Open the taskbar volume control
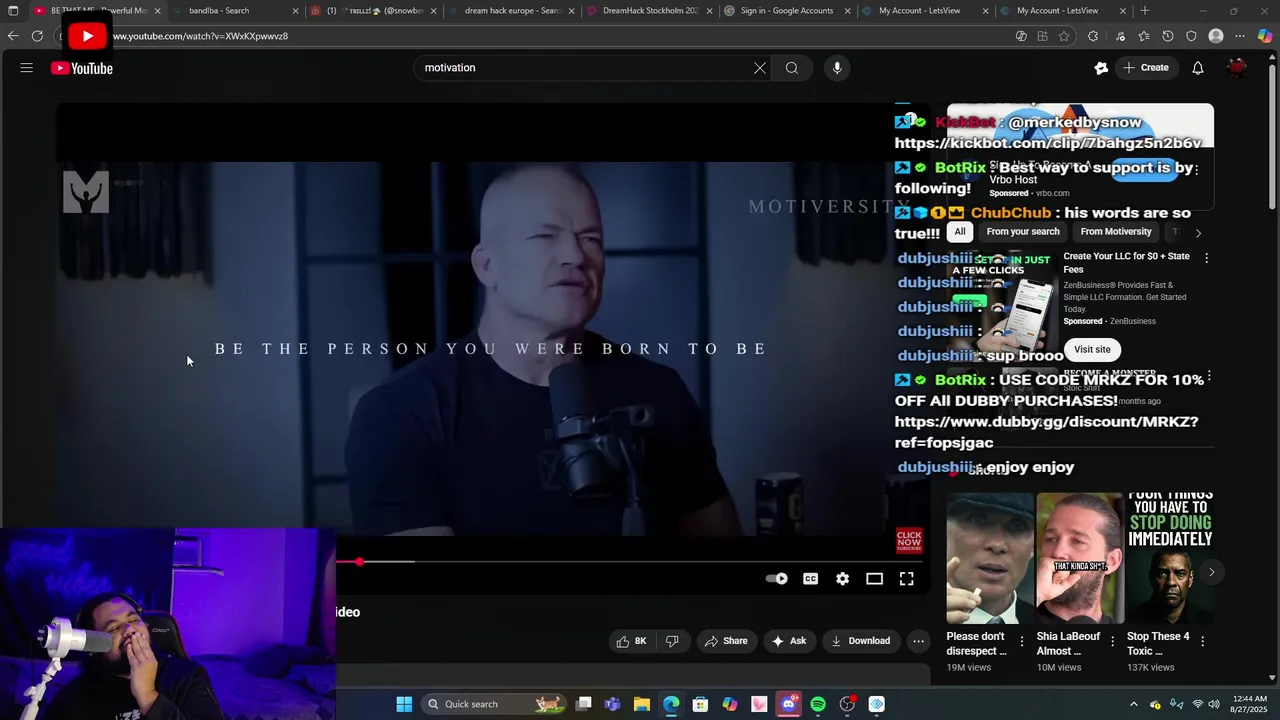1280x720 pixels. (1214, 704)
